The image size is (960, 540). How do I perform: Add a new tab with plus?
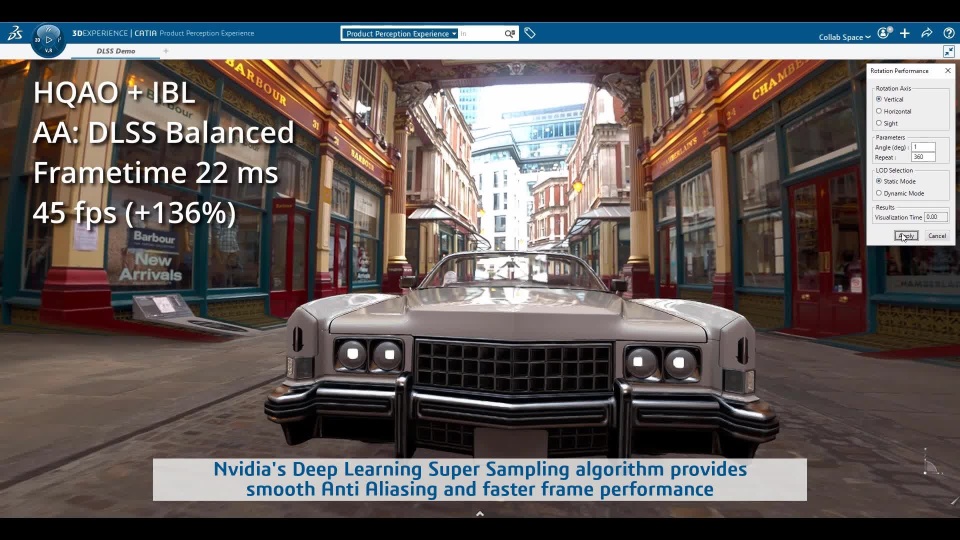point(165,51)
